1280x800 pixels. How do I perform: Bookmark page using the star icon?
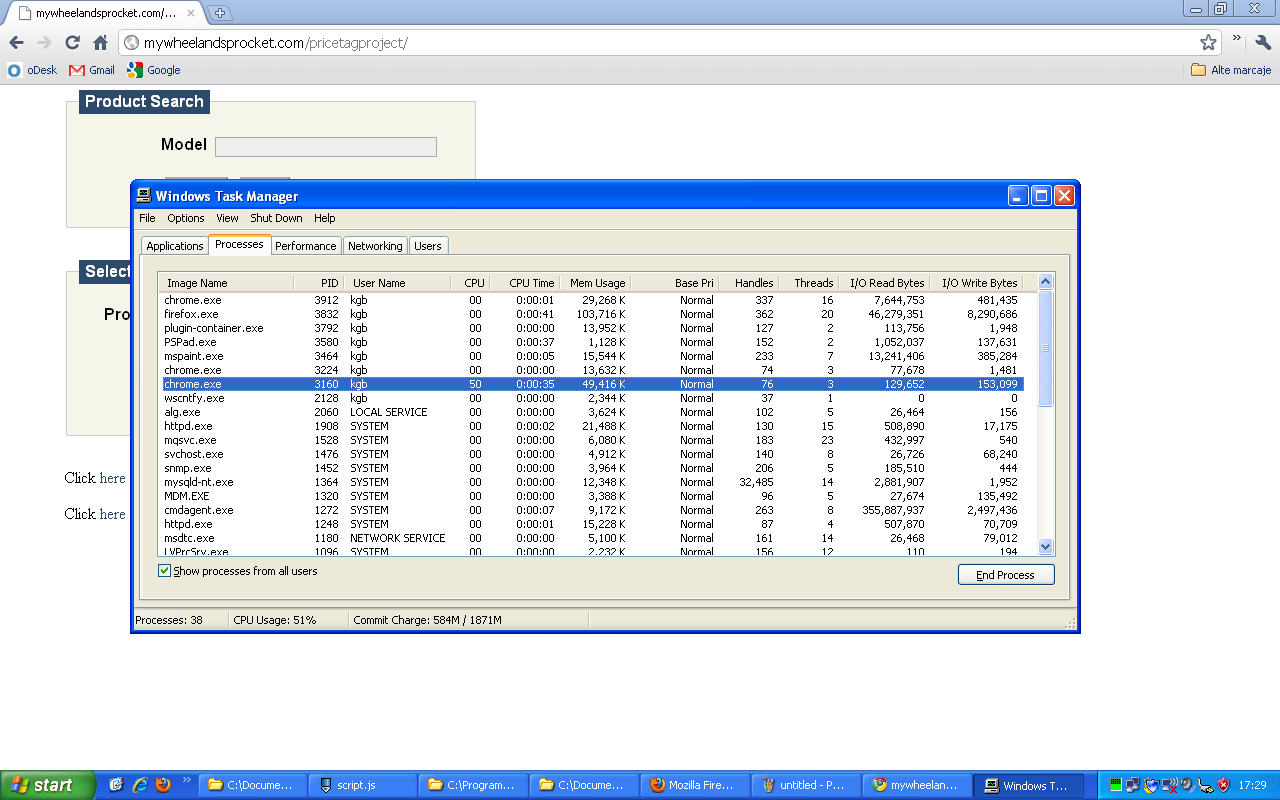point(1208,43)
